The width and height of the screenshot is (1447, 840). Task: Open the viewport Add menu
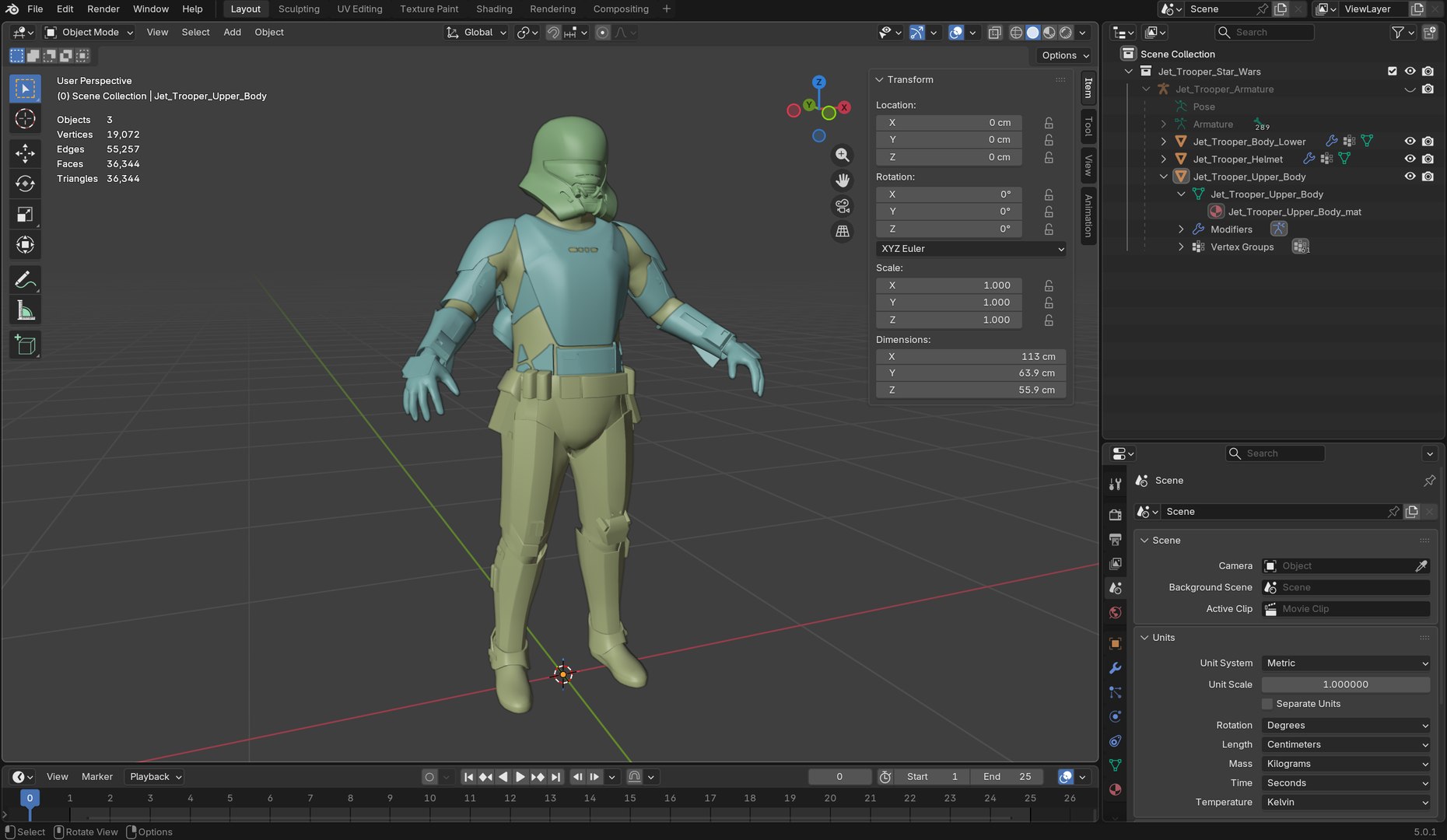232,33
